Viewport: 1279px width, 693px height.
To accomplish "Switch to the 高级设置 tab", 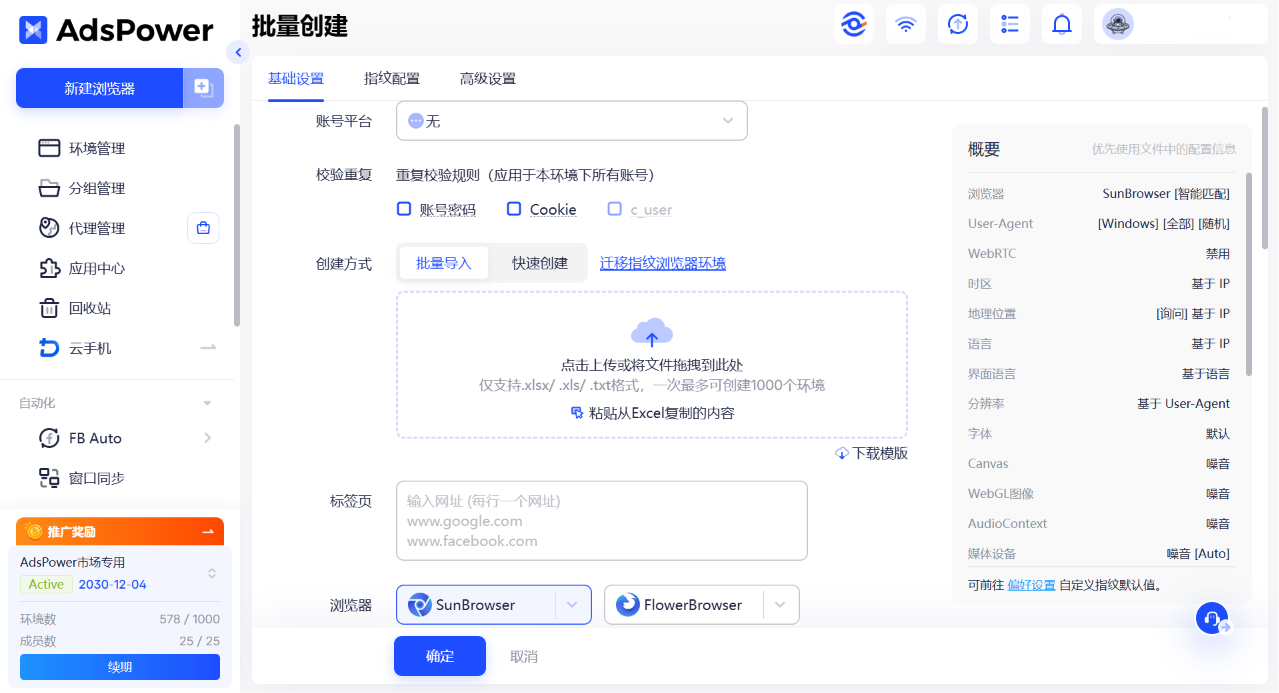I will pos(488,79).
